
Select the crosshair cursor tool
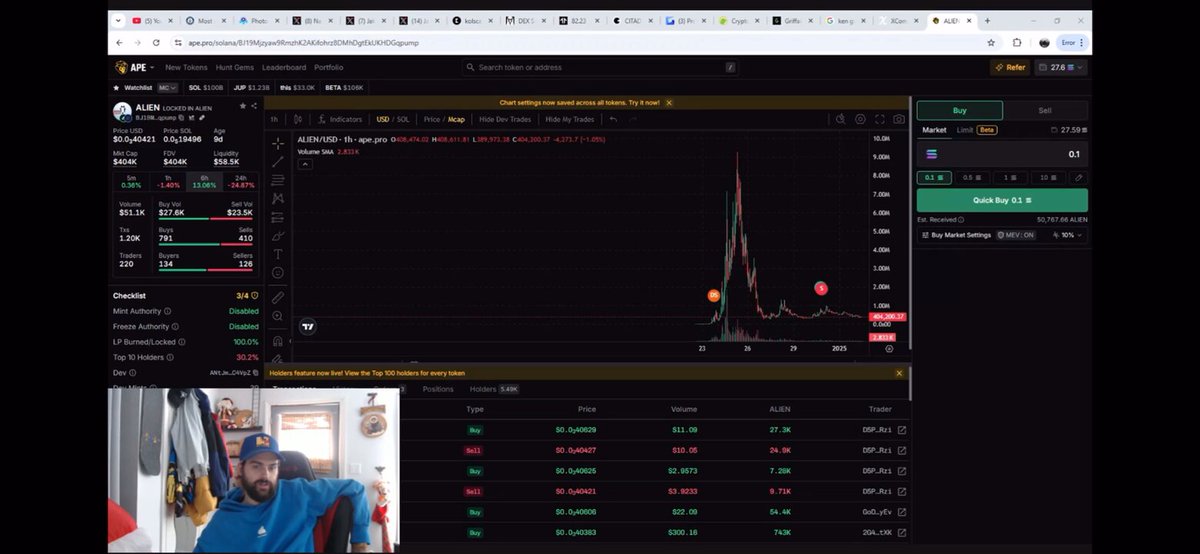coord(278,143)
